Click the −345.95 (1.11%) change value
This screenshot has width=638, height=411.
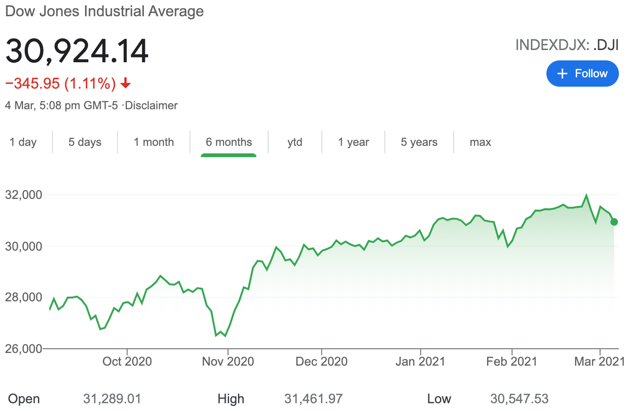click(61, 83)
